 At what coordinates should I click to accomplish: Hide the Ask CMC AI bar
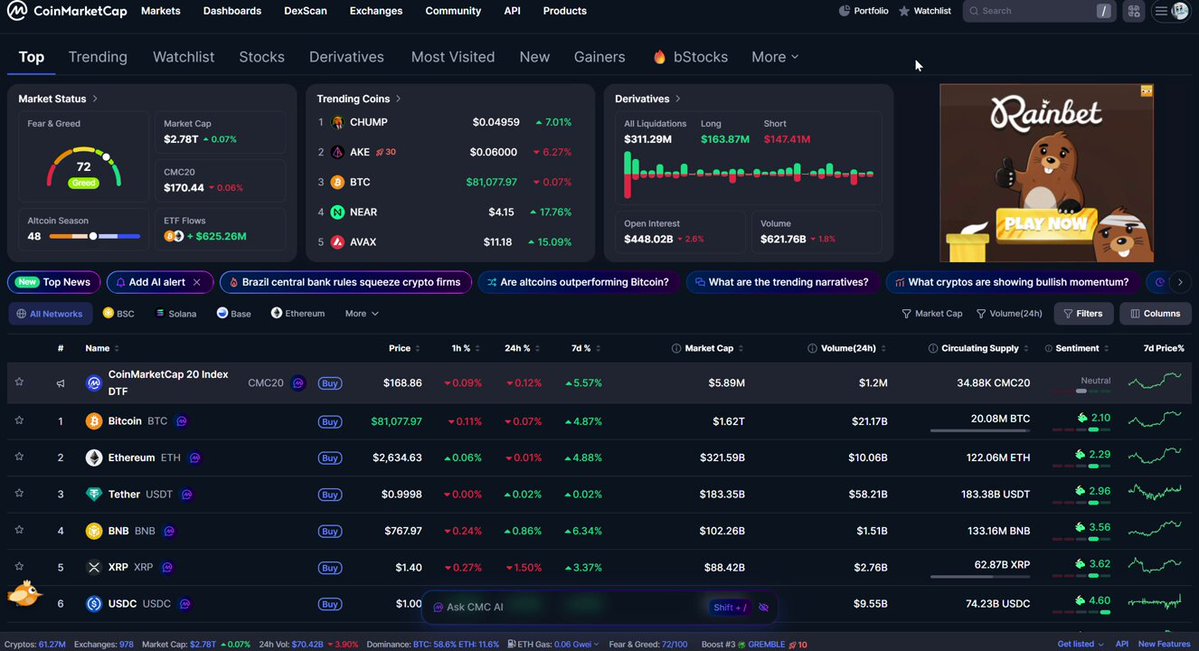coord(763,607)
